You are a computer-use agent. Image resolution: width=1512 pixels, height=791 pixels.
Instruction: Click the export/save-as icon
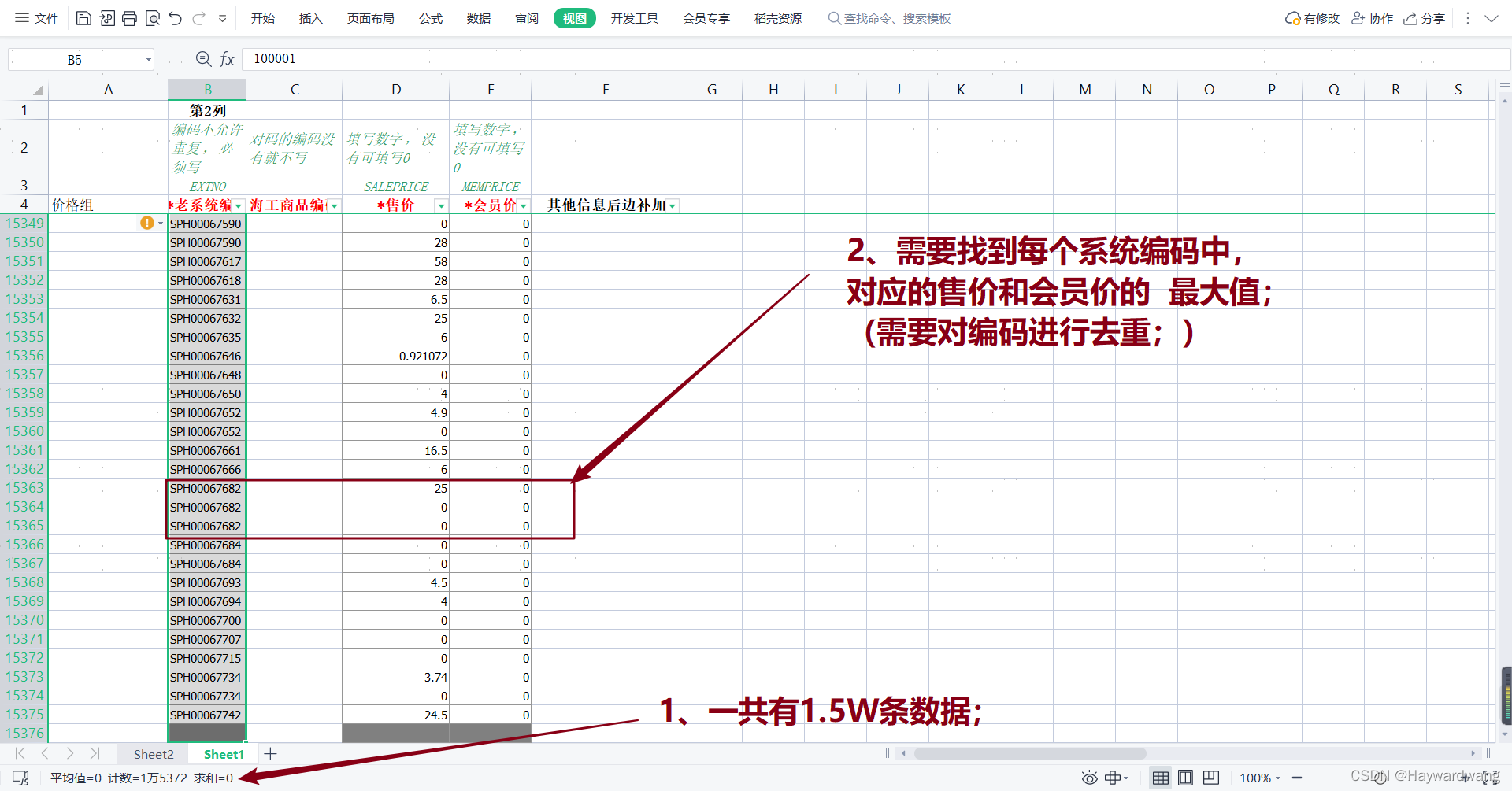pos(107,18)
